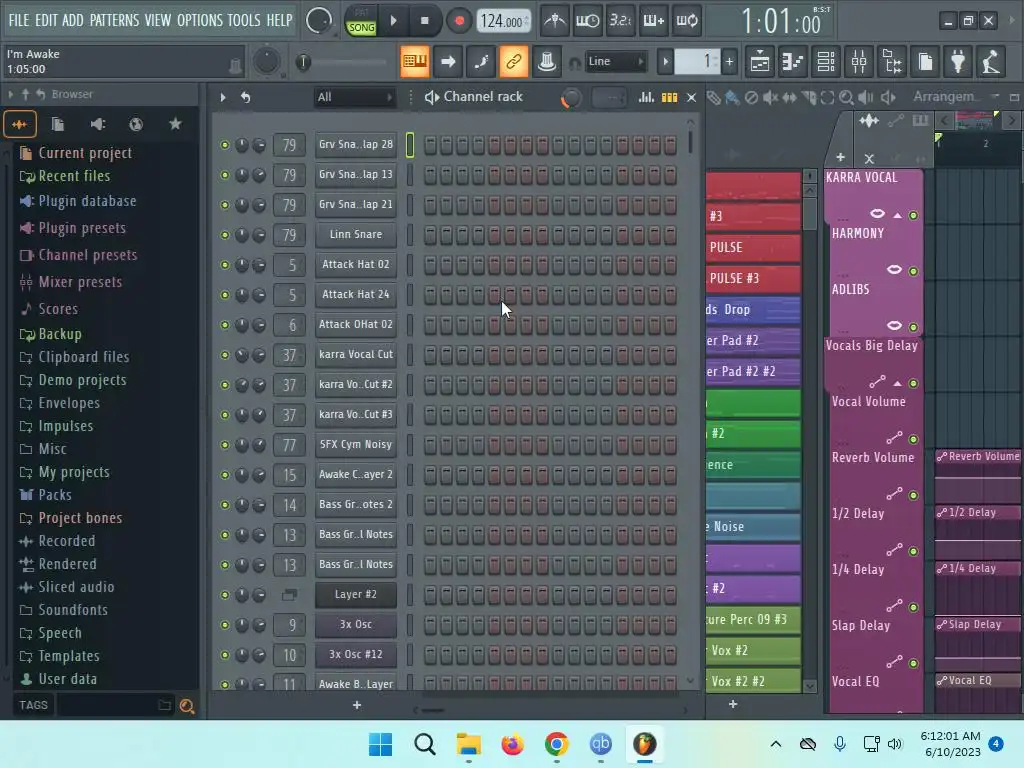Image resolution: width=1024 pixels, height=768 pixels.
Task: Click the Stop transport button
Action: [424, 21]
